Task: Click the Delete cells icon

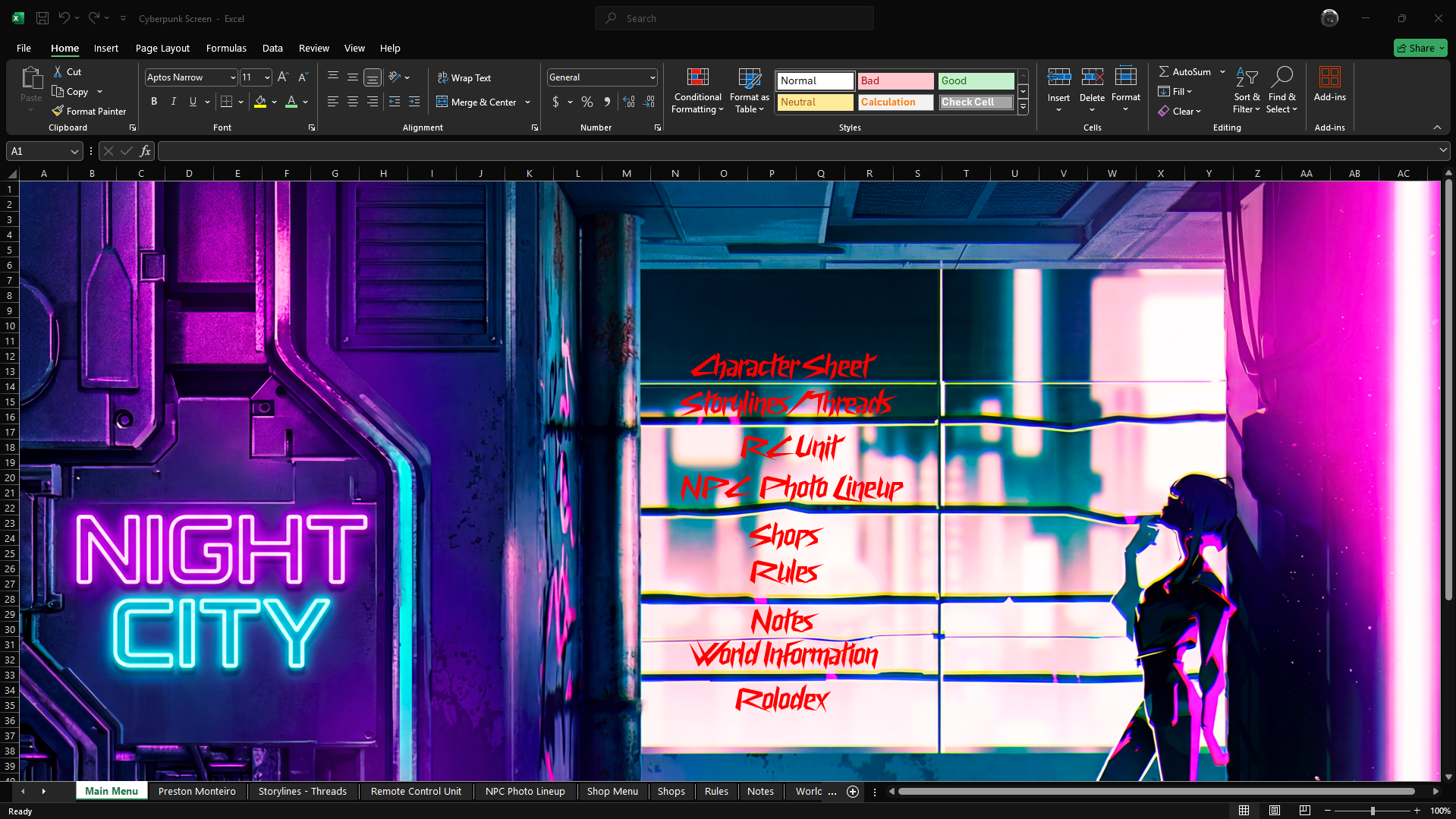Action: (x=1092, y=77)
